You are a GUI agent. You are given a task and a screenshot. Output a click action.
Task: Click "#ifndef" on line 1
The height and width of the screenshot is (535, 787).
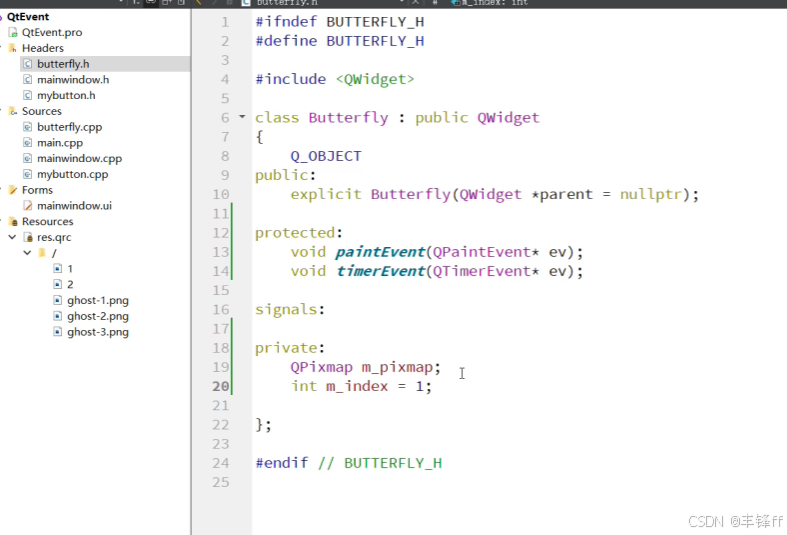coord(286,22)
